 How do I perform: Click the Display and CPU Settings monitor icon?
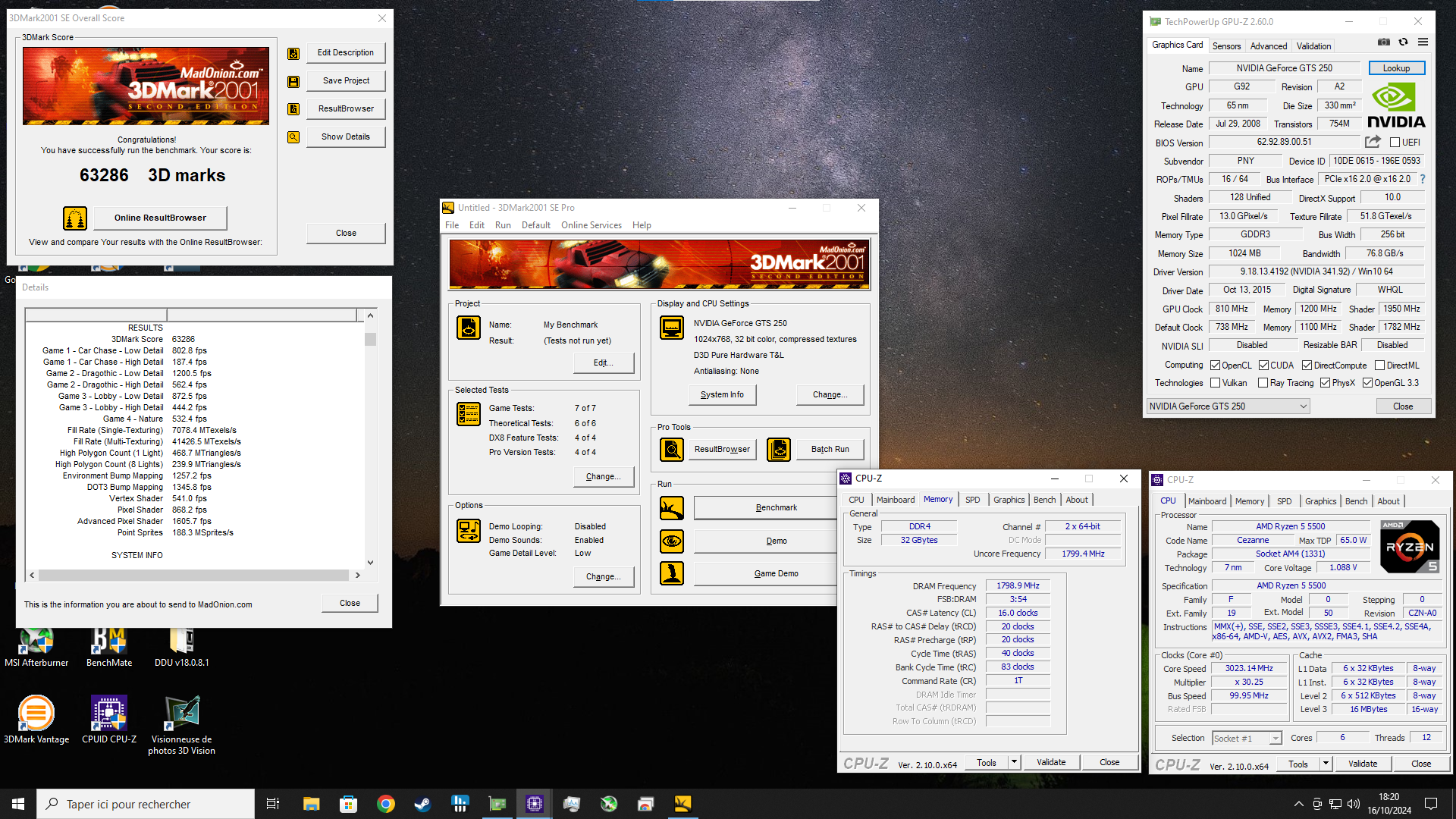(672, 328)
